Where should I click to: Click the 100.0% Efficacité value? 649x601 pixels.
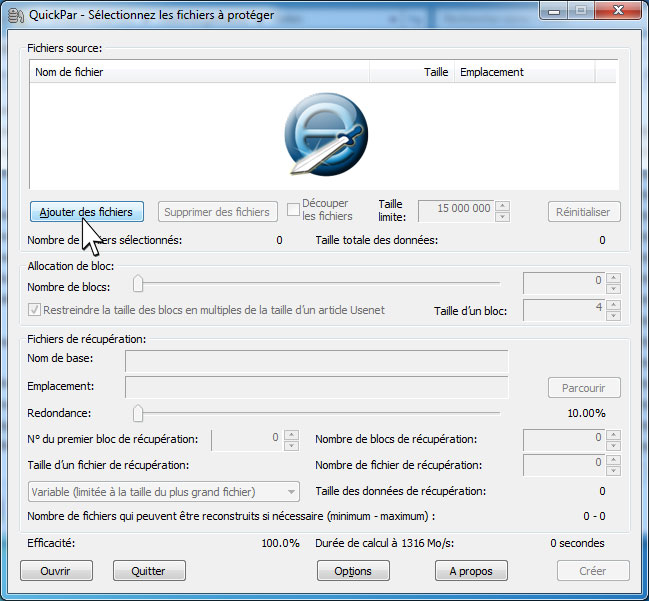coord(280,543)
